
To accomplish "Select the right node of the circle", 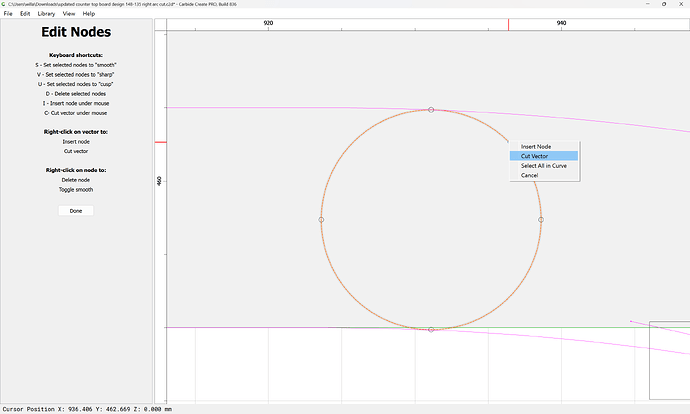I will (541, 219).
